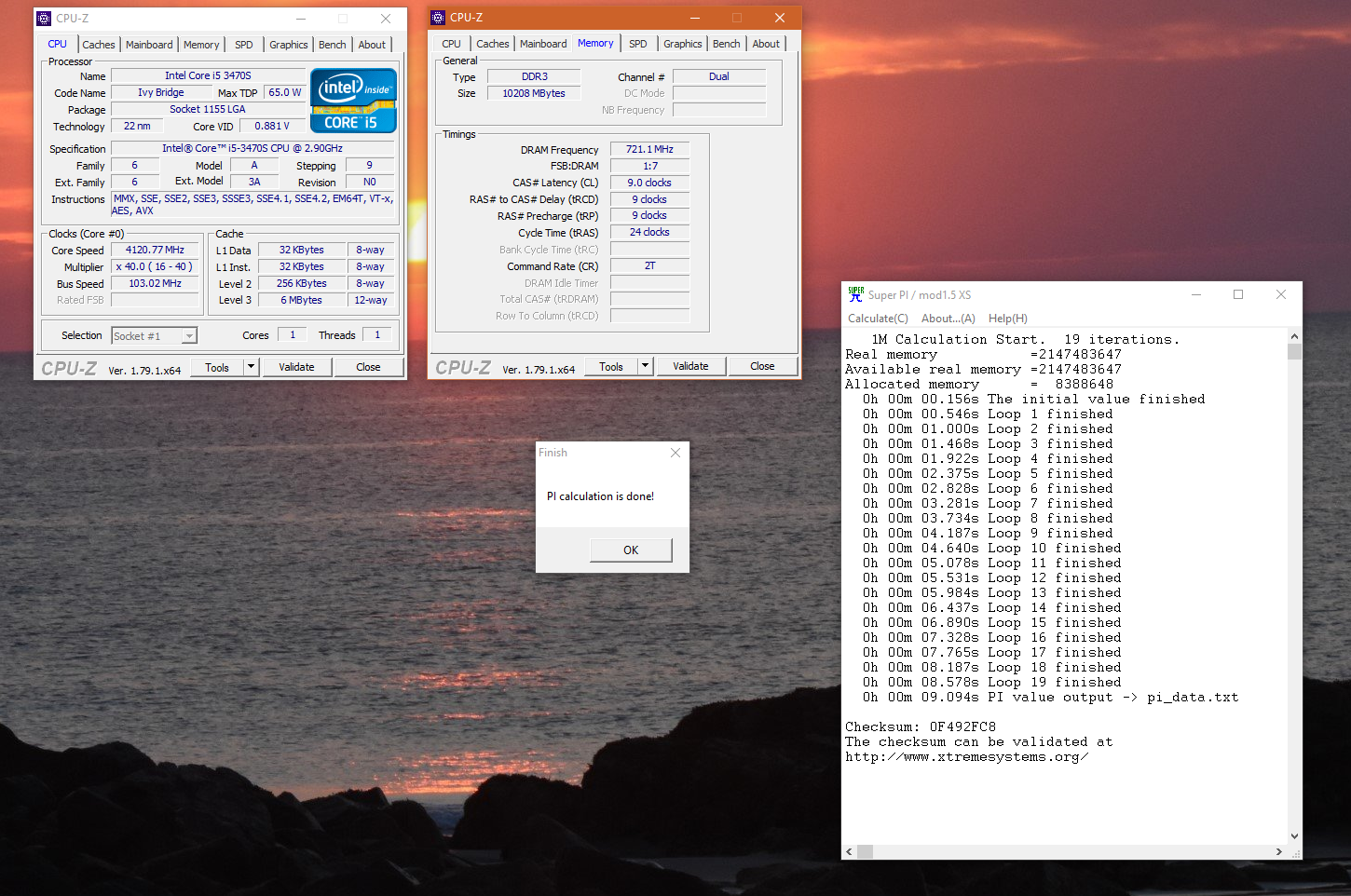This screenshot has height=896, width=1351.
Task: Click the Bus Speed value 103.02 MHz
Action: coord(155,283)
